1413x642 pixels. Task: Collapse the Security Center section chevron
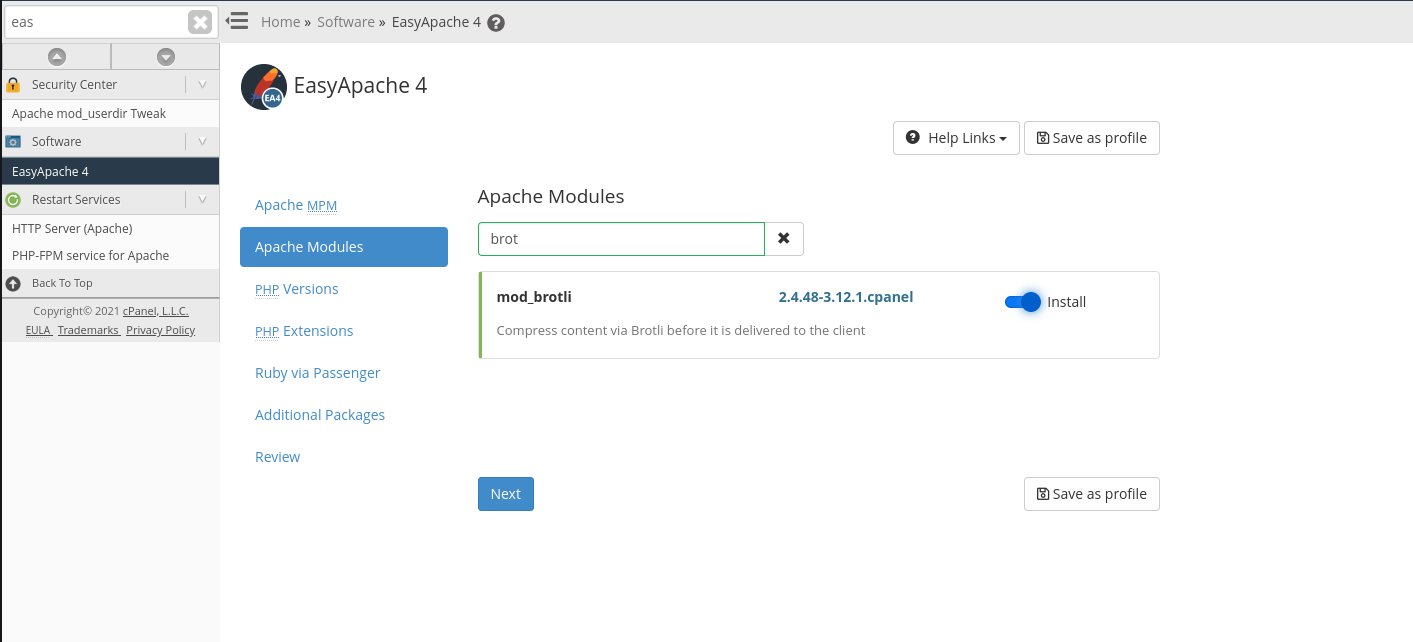pos(202,85)
